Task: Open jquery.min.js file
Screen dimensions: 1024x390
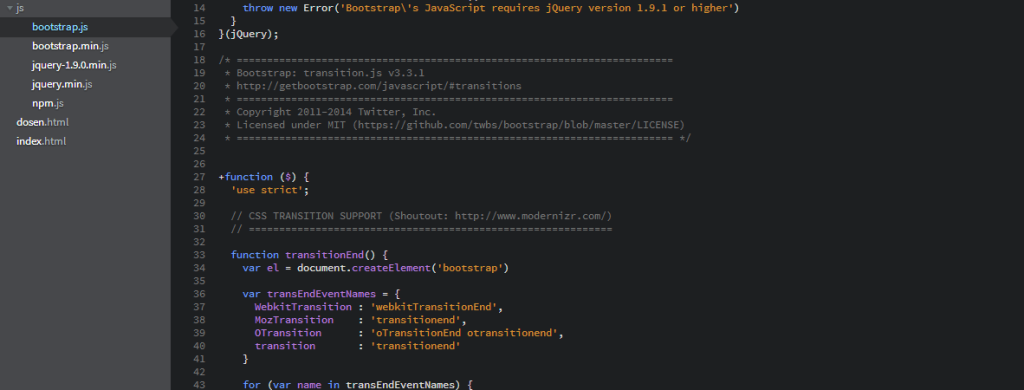Action: click(62, 84)
